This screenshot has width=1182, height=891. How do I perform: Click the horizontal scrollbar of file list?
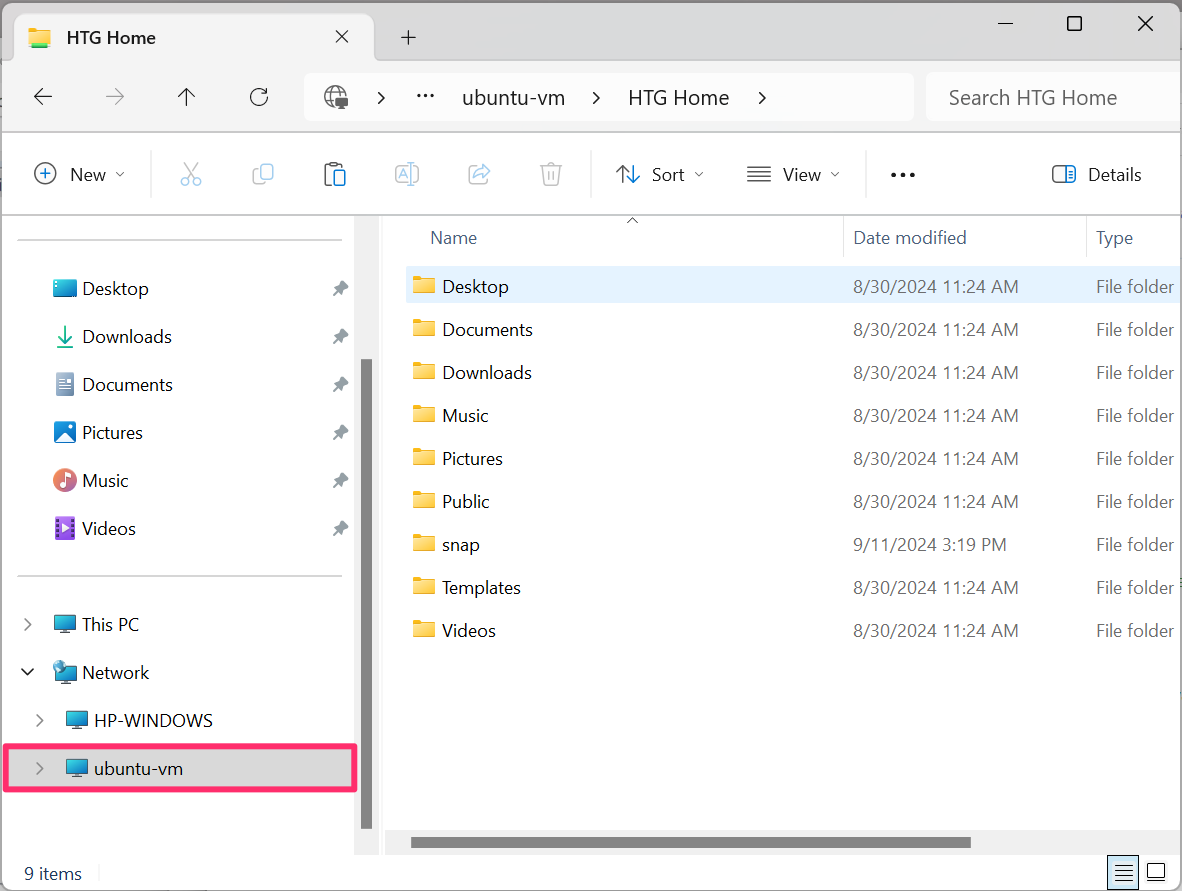(691, 842)
